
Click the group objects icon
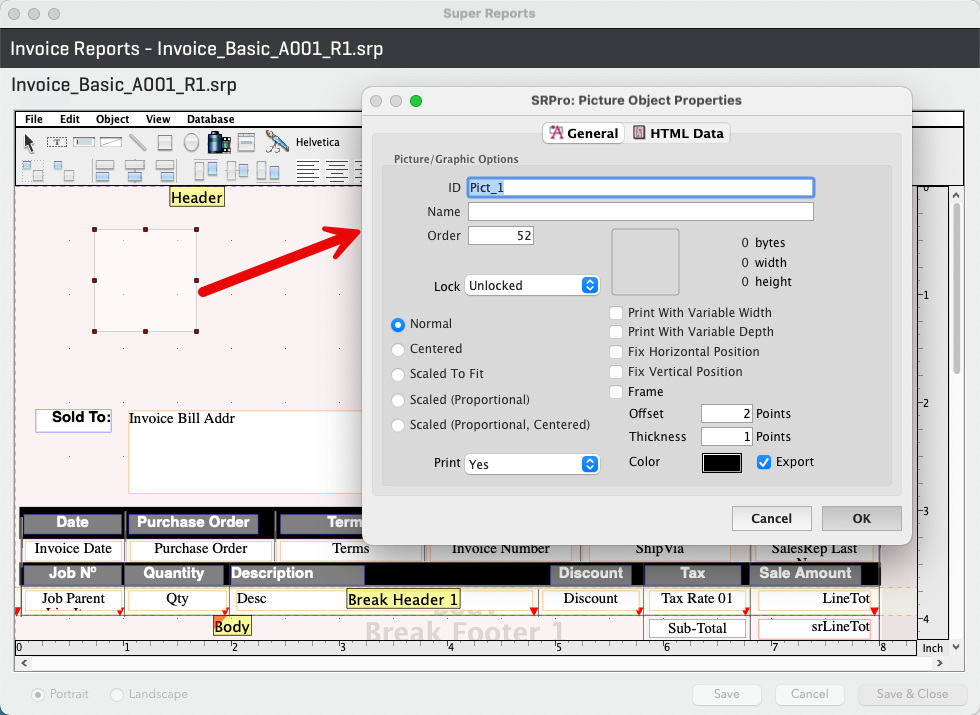33,171
